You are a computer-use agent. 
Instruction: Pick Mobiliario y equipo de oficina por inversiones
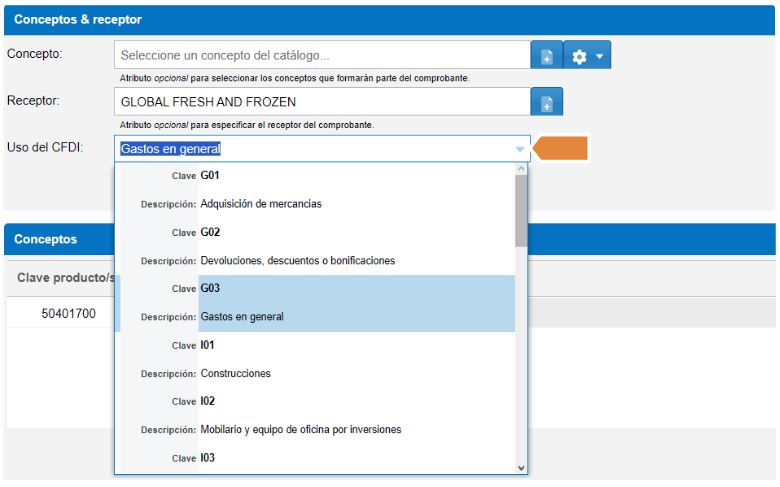pyautogui.click(x=315, y=416)
